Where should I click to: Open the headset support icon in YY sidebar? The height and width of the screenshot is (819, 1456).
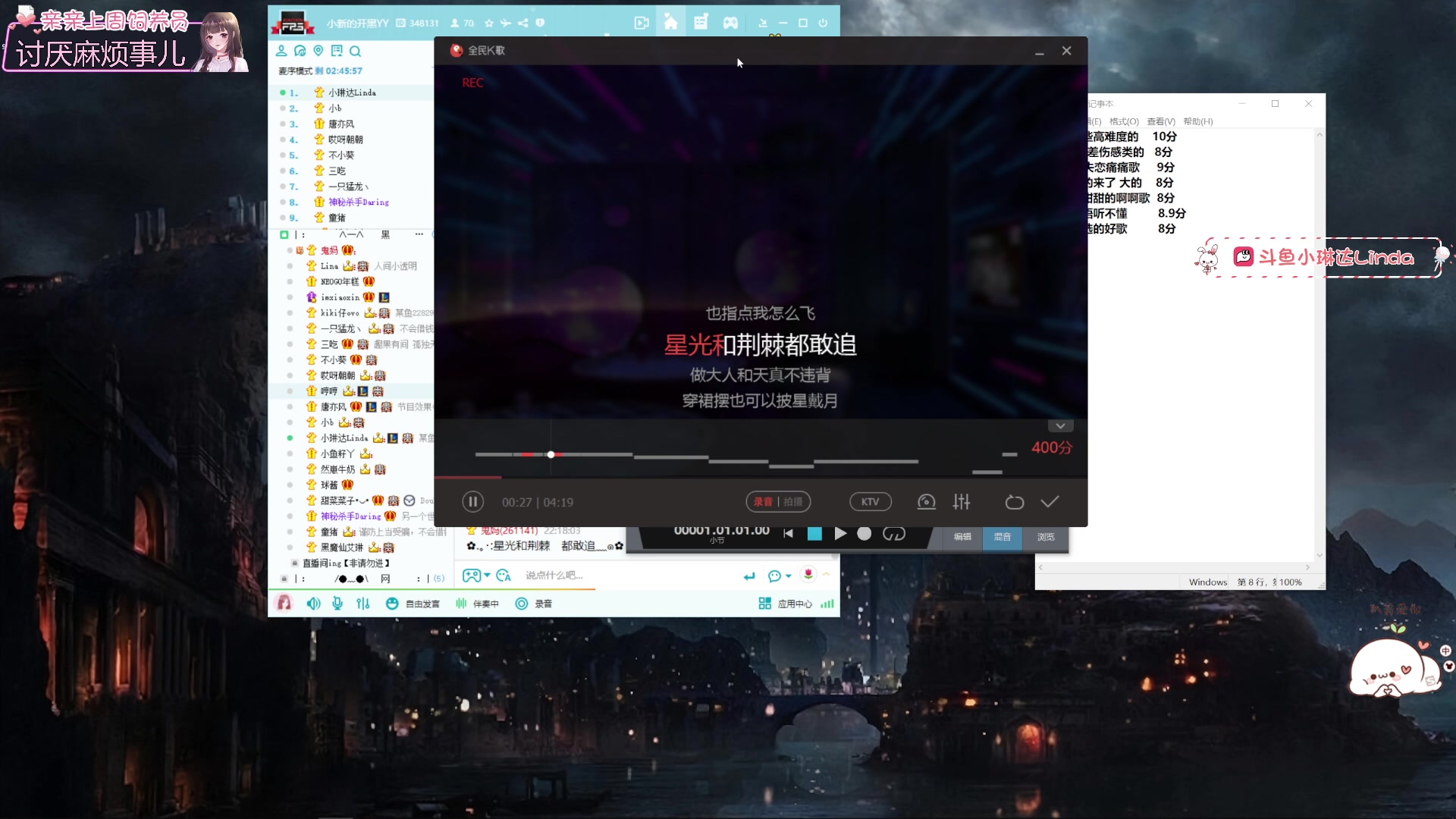click(300, 51)
